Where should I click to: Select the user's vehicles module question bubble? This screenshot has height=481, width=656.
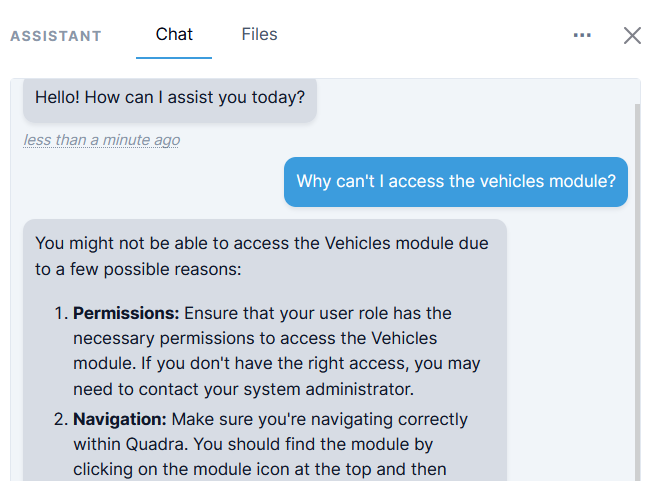click(455, 182)
